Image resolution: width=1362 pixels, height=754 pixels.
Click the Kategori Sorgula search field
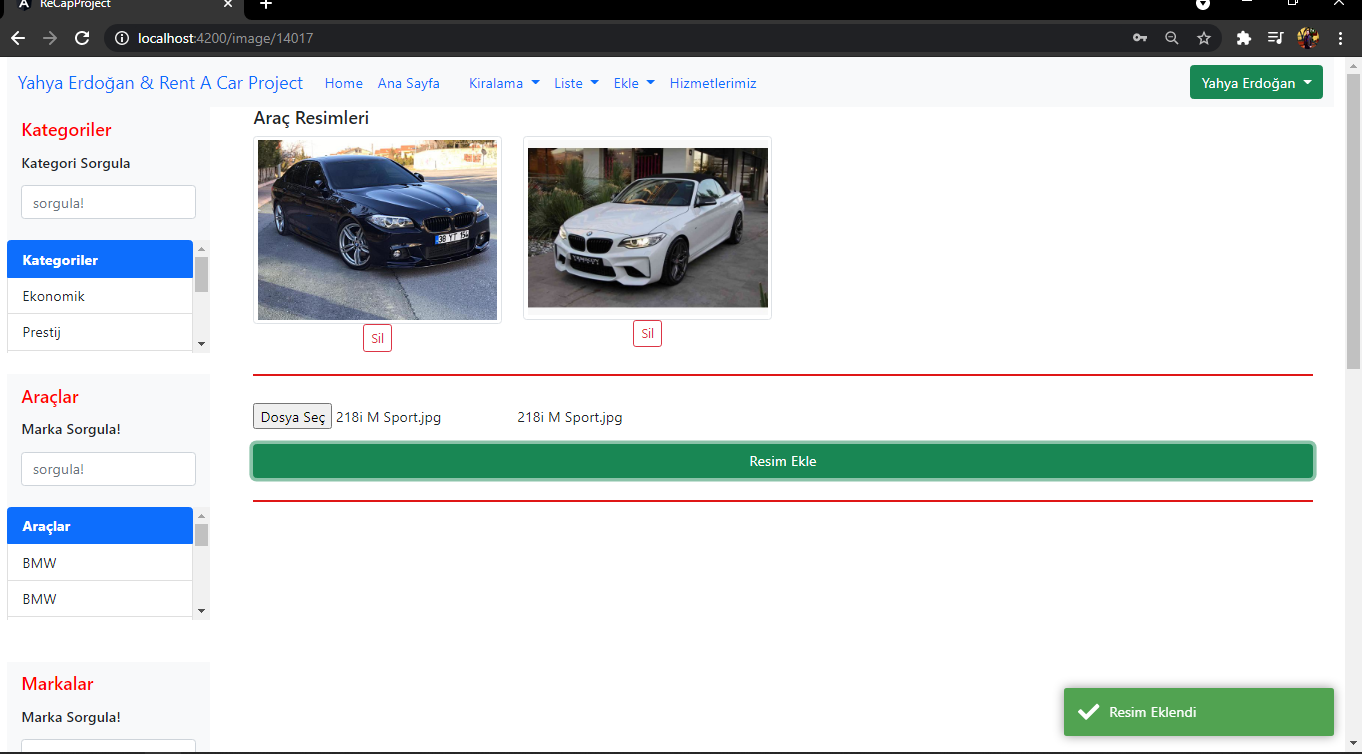click(x=108, y=201)
